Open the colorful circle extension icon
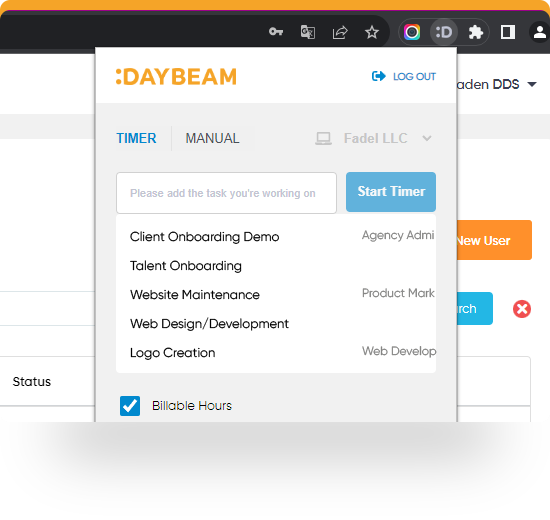This screenshot has width=550, height=520. point(412,32)
